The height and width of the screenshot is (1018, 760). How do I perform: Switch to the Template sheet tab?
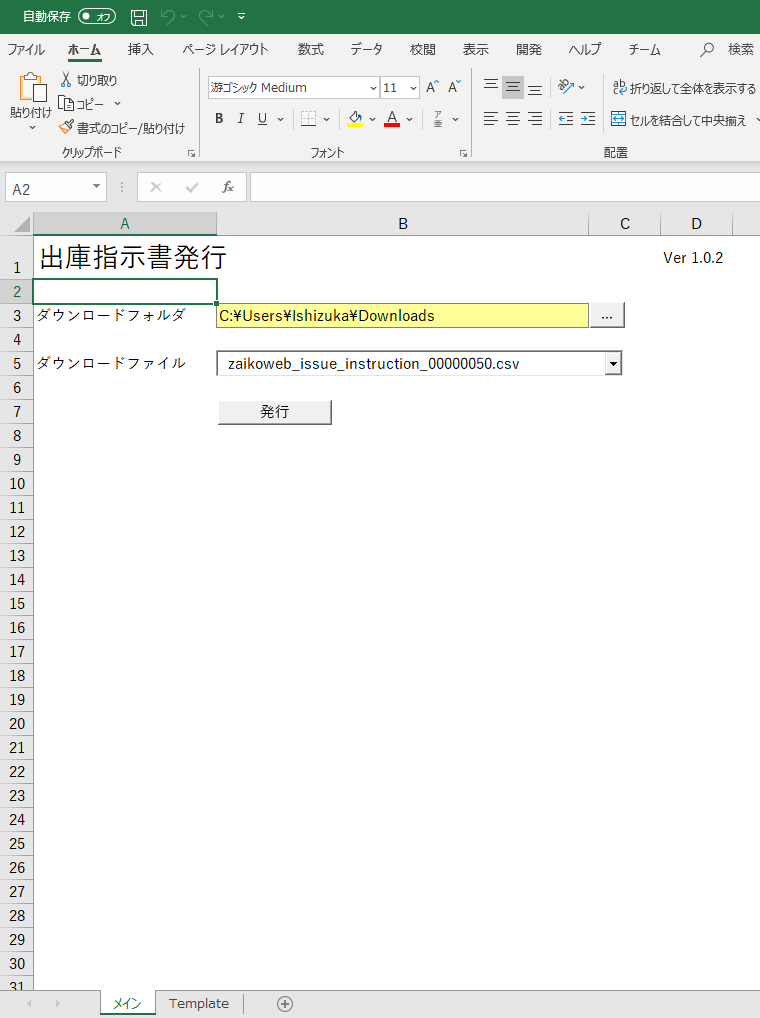198,1003
